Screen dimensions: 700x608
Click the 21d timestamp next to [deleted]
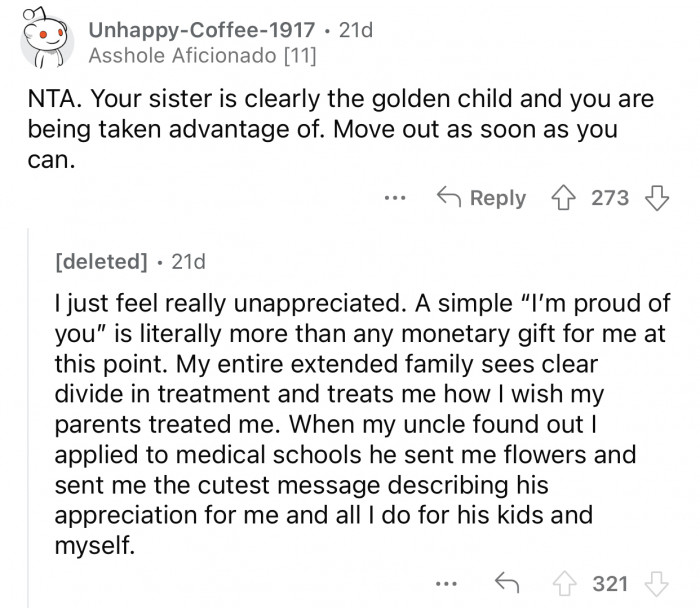tap(189, 262)
